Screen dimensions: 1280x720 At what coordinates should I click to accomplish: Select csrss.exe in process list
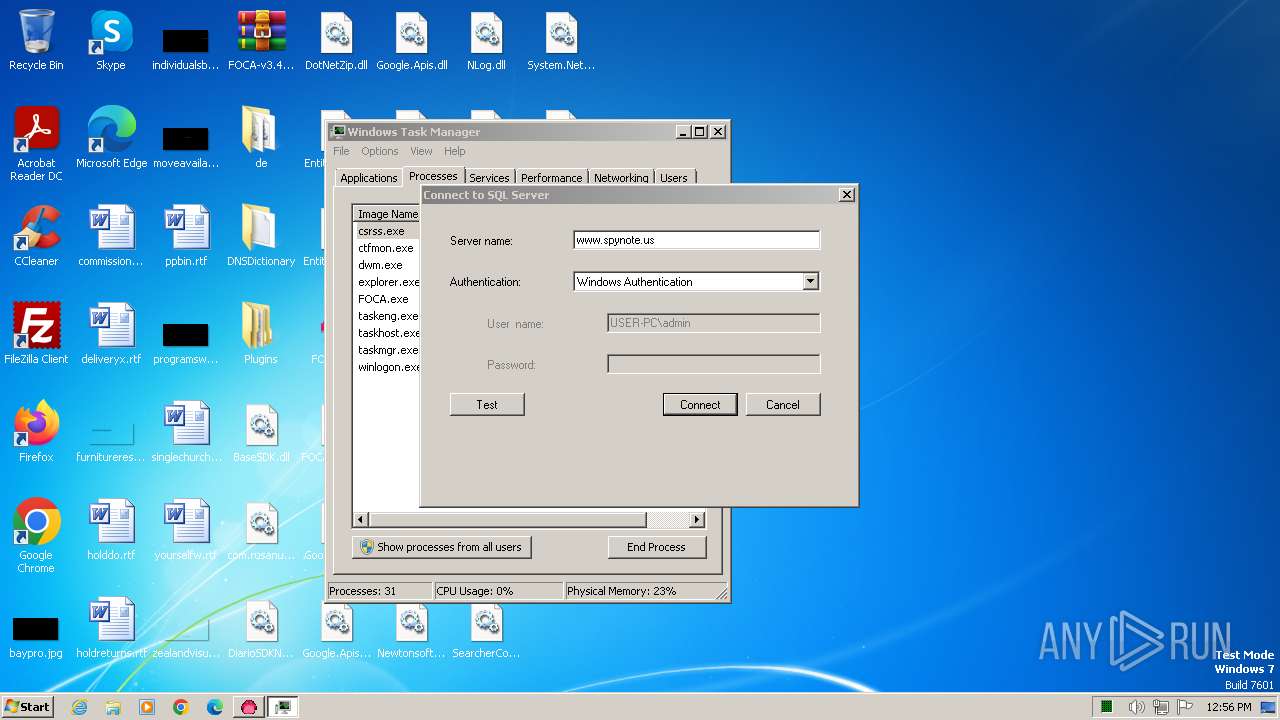[x=386, y=231]
